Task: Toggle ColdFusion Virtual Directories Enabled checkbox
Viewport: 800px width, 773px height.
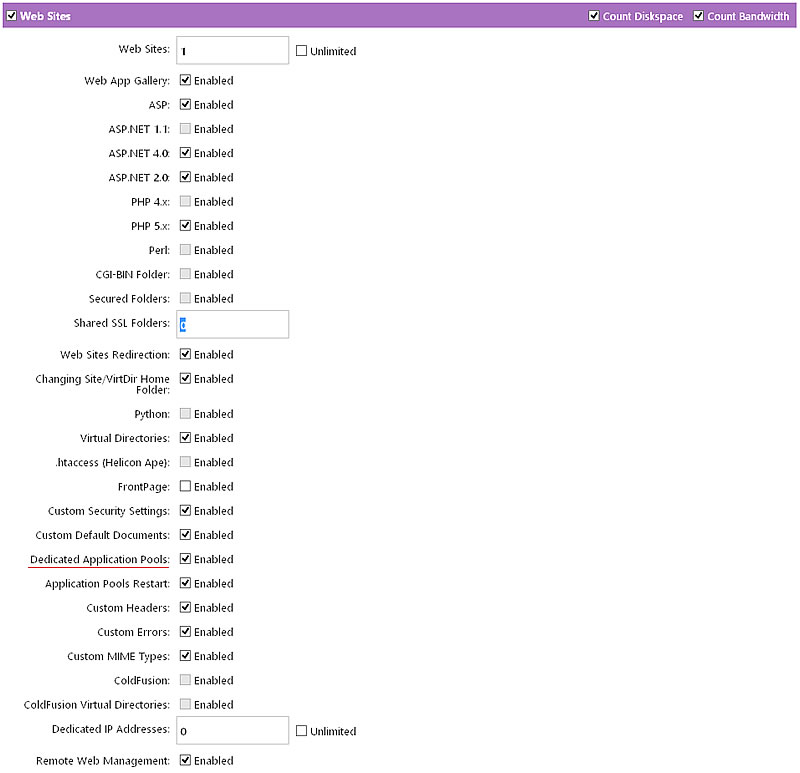Action: tap(185, 704)
